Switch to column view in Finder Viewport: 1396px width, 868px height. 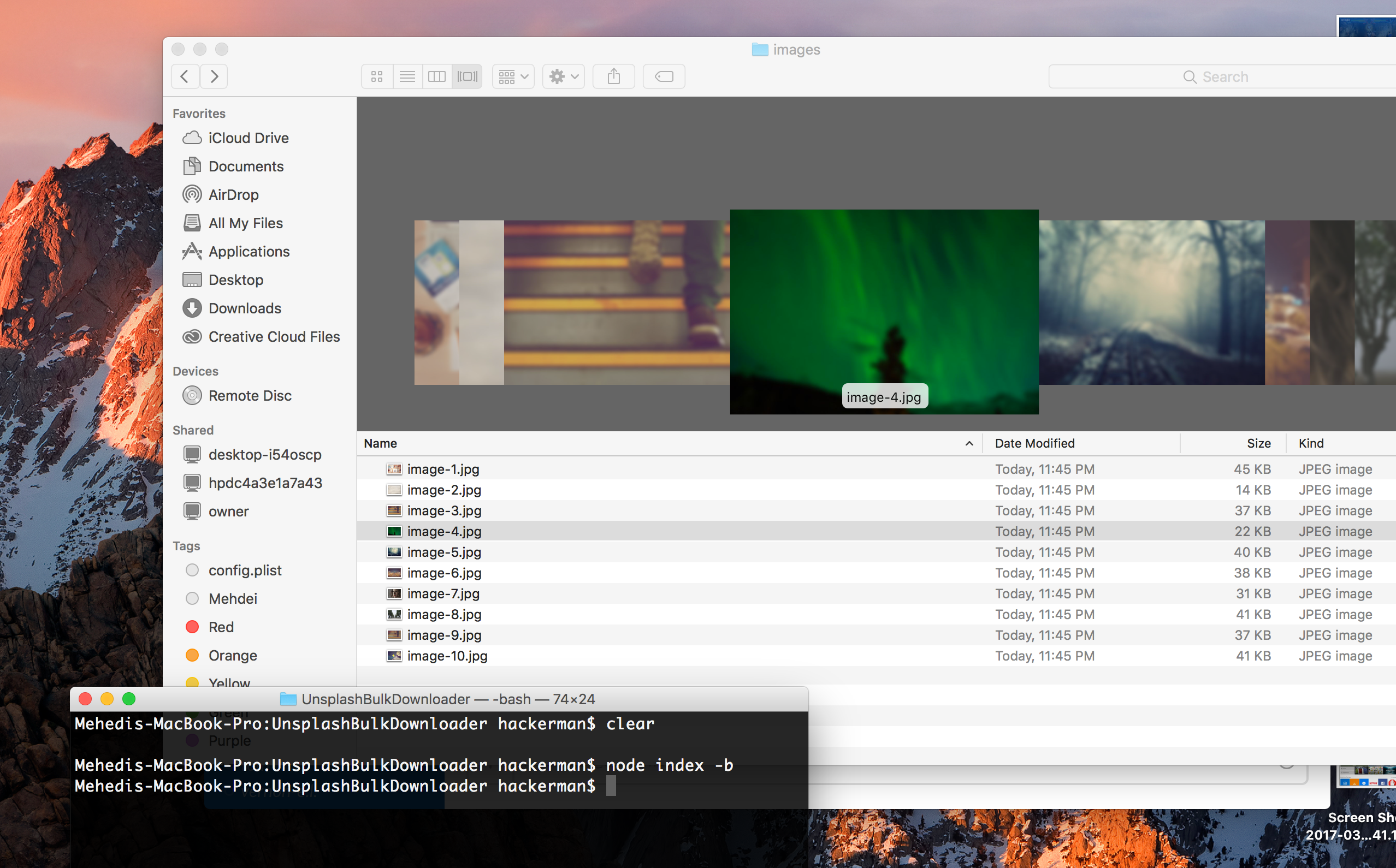pos(437,76)
